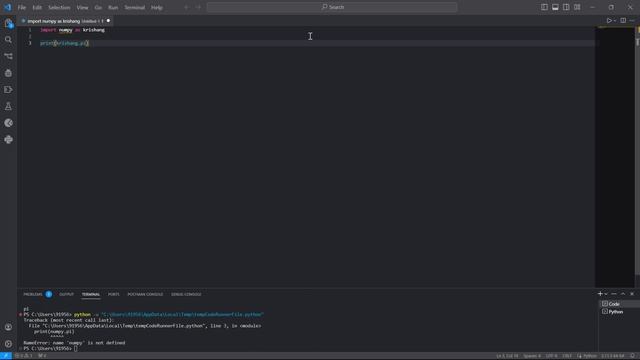The height and width of the screenshot is (360, 640).
Task: Open Source Control view in activity bar
Action: coord(8,56)
